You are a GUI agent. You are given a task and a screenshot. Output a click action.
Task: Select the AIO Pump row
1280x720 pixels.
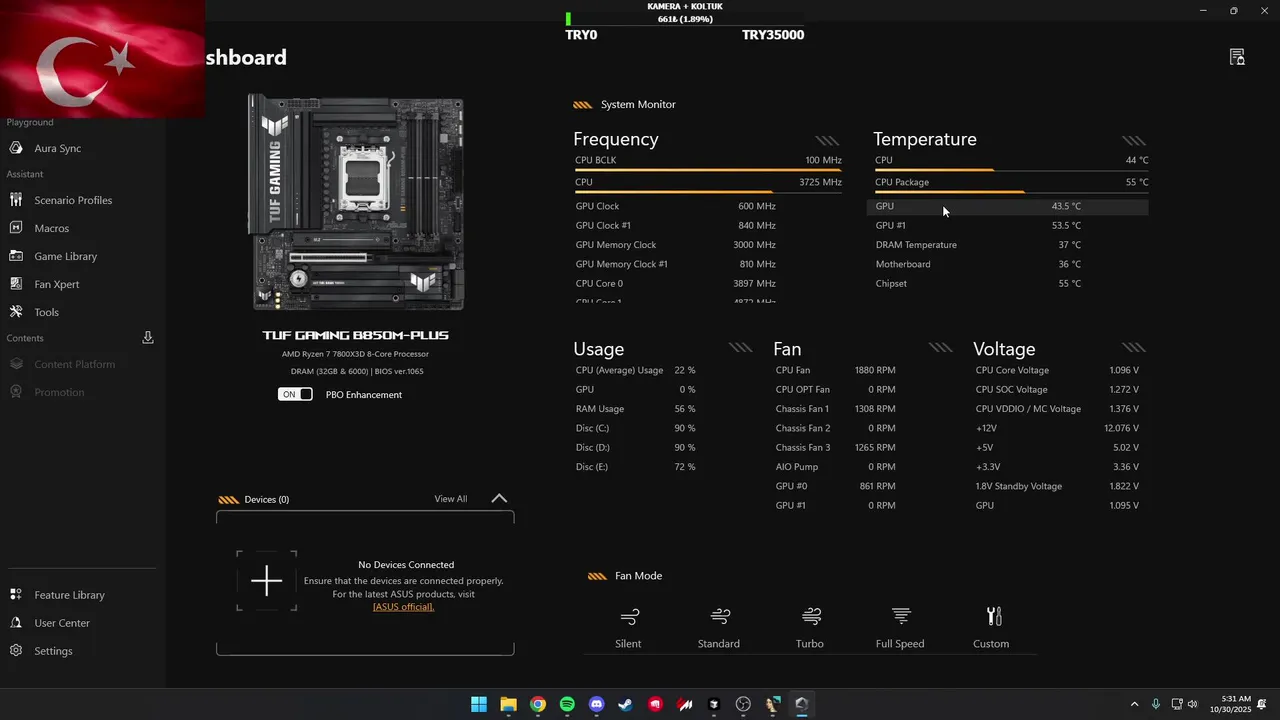click(x=836, y=467)
